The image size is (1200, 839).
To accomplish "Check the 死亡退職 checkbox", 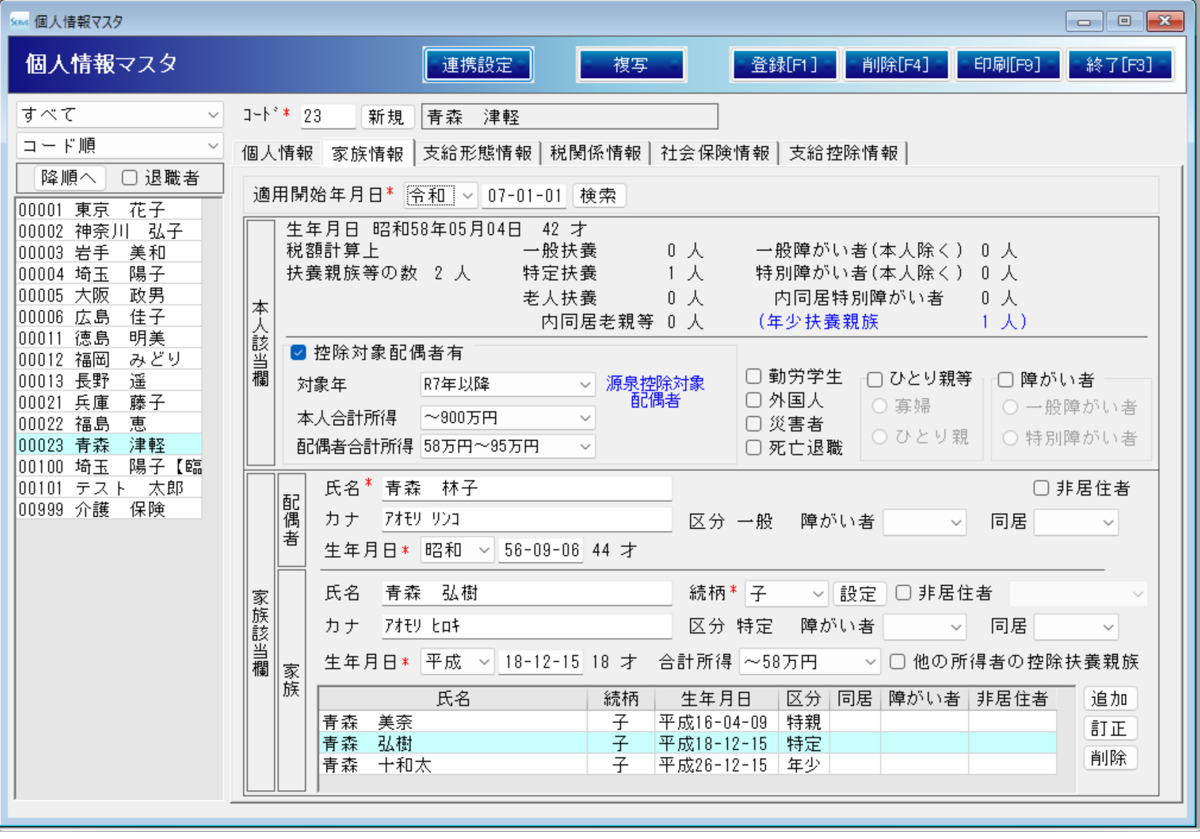I will [753, 447].
